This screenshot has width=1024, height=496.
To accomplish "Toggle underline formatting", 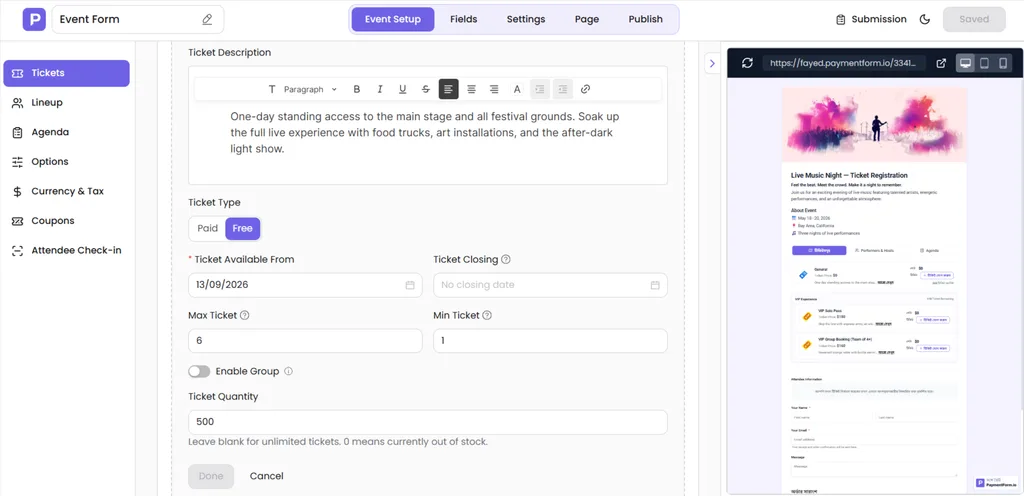I will pyautogui.click(x=402, y=89).
